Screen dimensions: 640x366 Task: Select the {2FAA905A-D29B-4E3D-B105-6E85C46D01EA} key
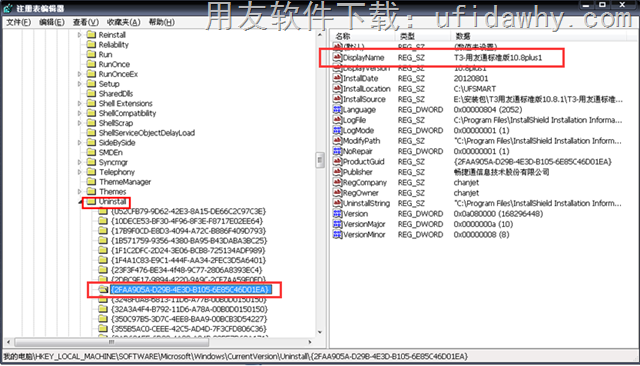point(190,289)
